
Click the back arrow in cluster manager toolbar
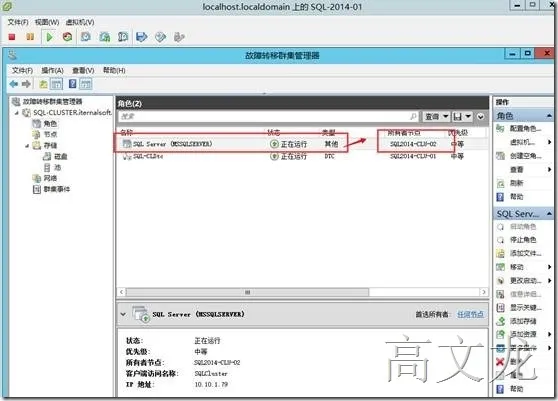[14, 84]
